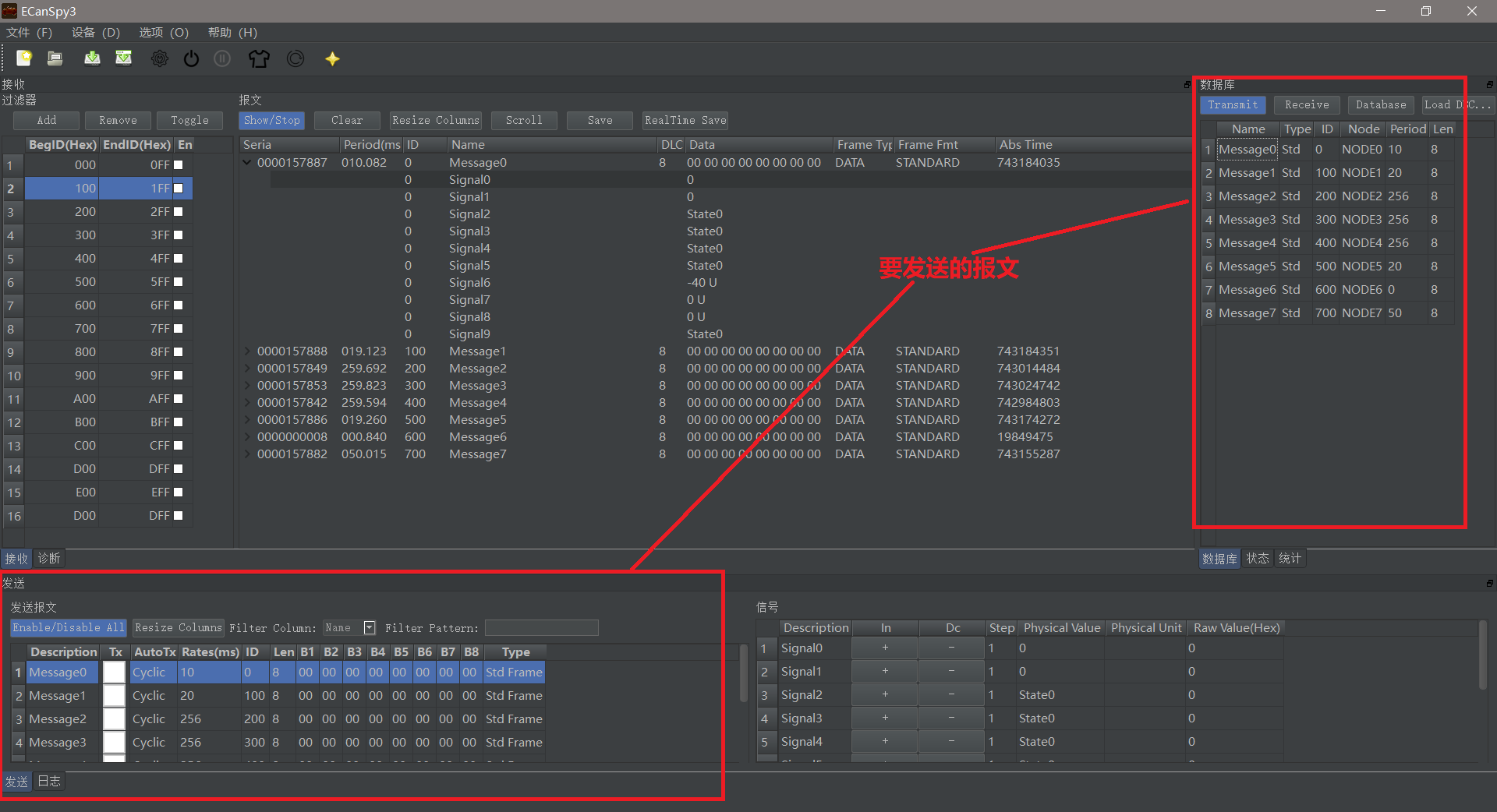Expand the Message2 row in receive list
Image resolution: width=1497 pixels, height=812 pixels.
[247, 369]
